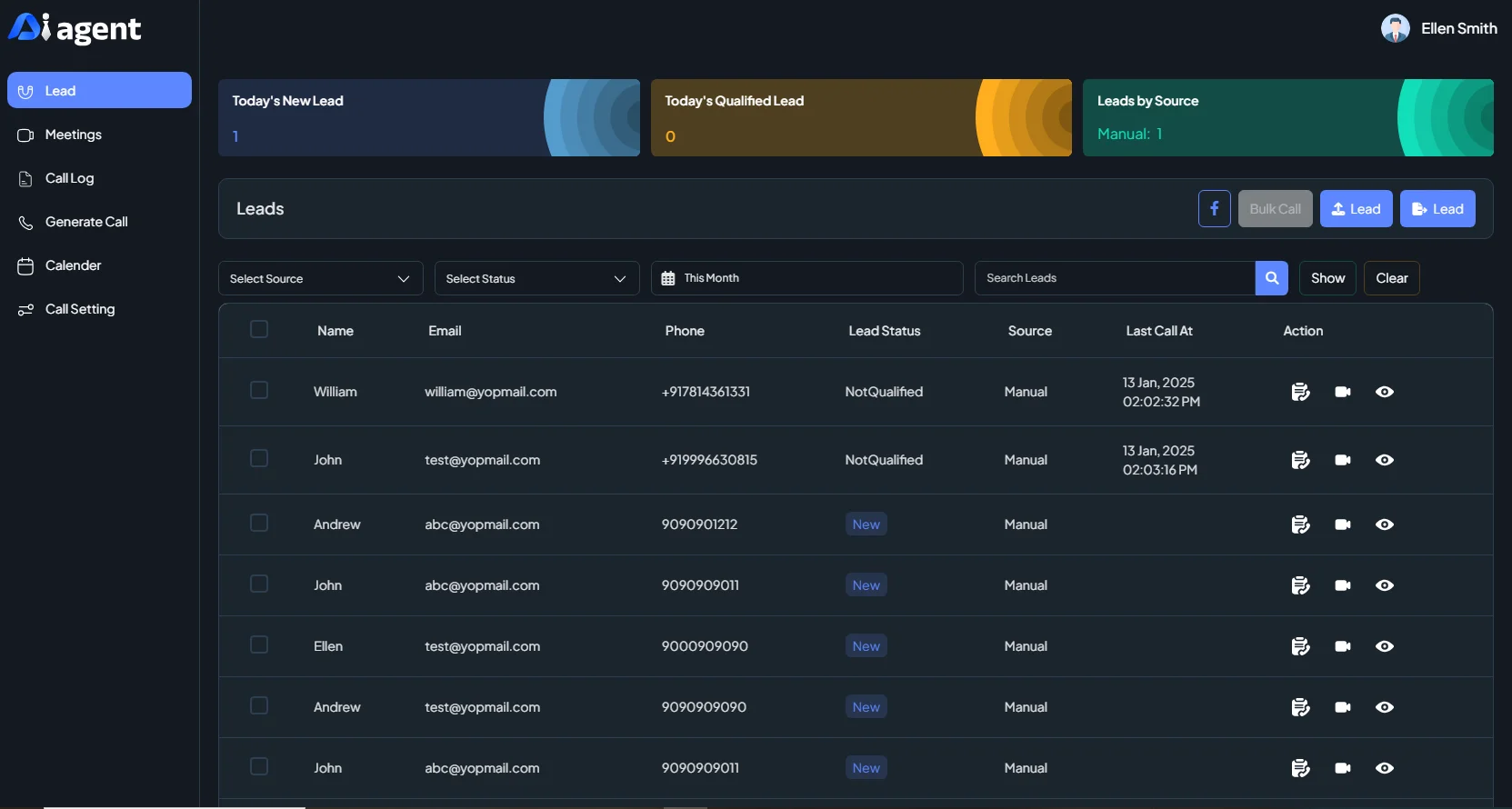Image resolution: width=1512 pixels, height=809 pixels.
Task: Click the AI agent logo
Action: point(75,28)
